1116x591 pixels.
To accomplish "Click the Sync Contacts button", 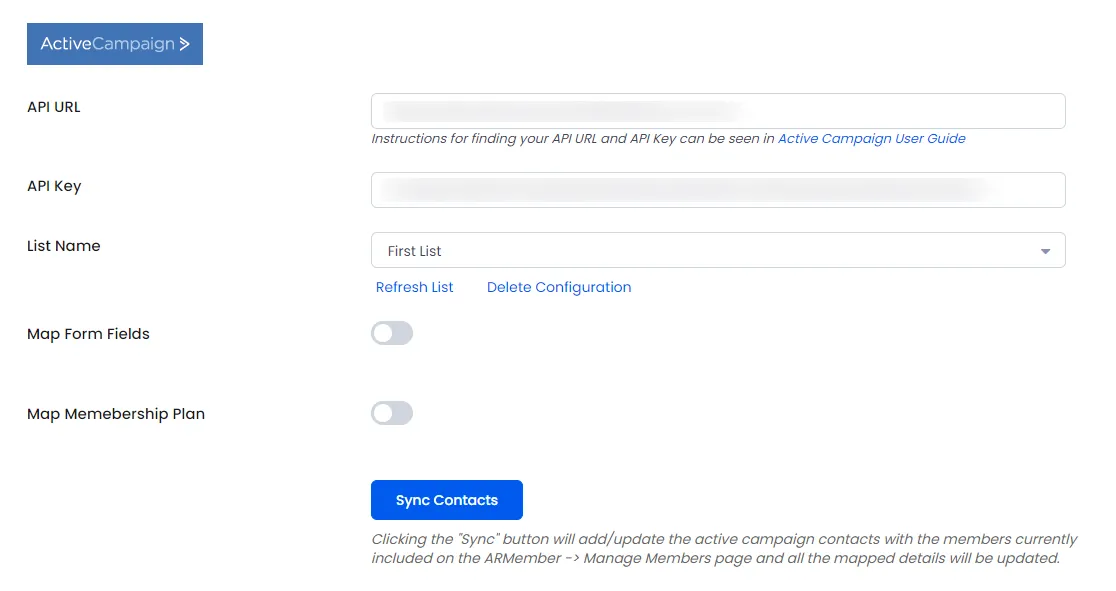I will pos(447,500).
